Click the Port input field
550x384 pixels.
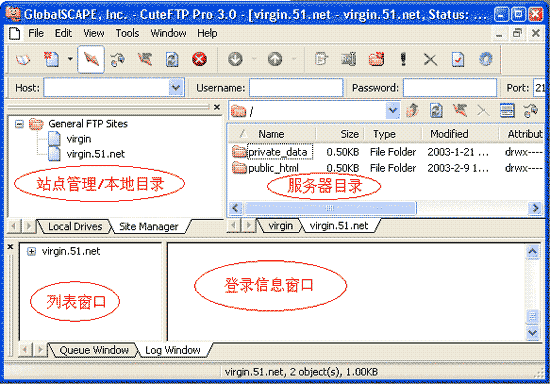pos(539,88)
